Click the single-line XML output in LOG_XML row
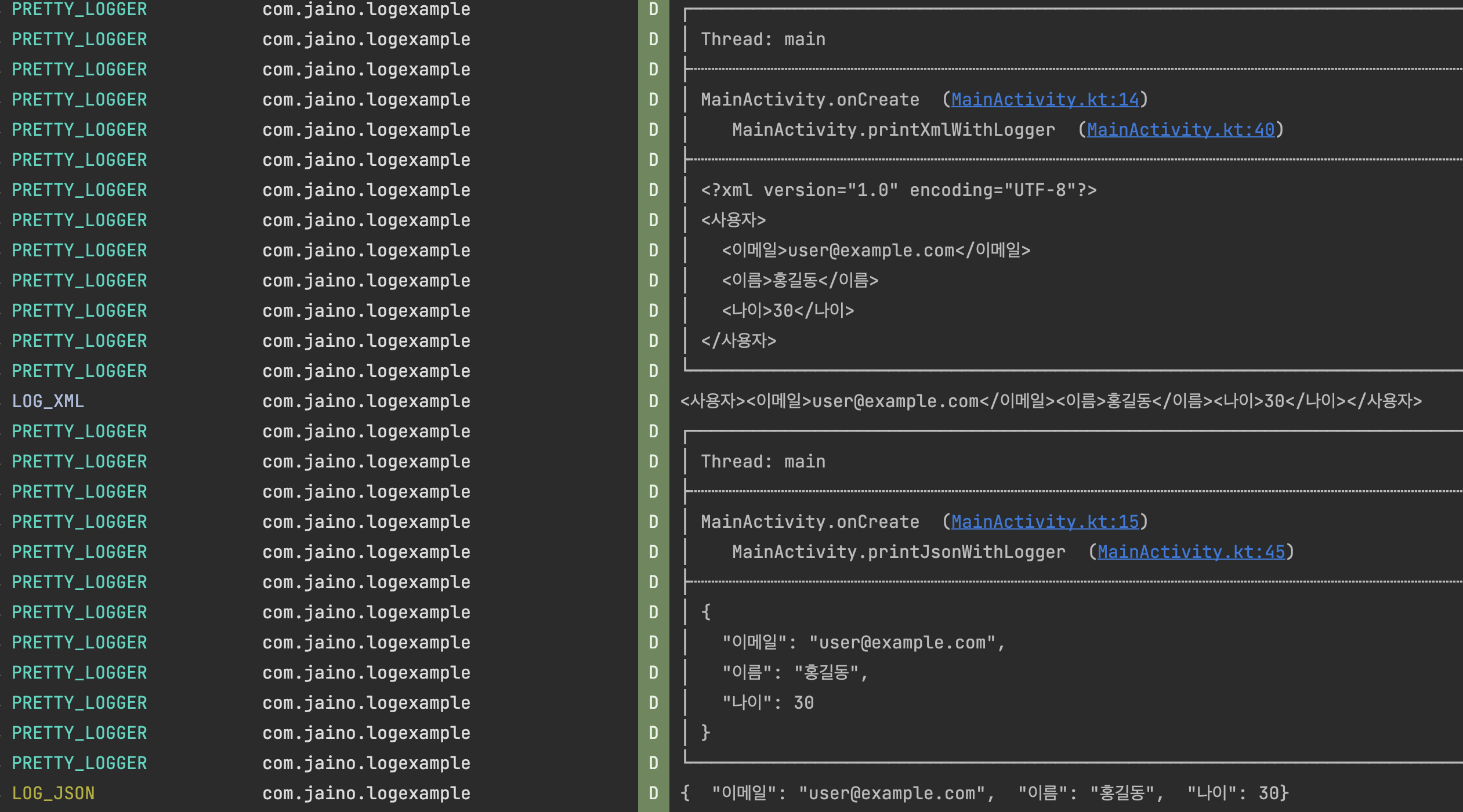 pyautogui.click(x=1051, y=401)
